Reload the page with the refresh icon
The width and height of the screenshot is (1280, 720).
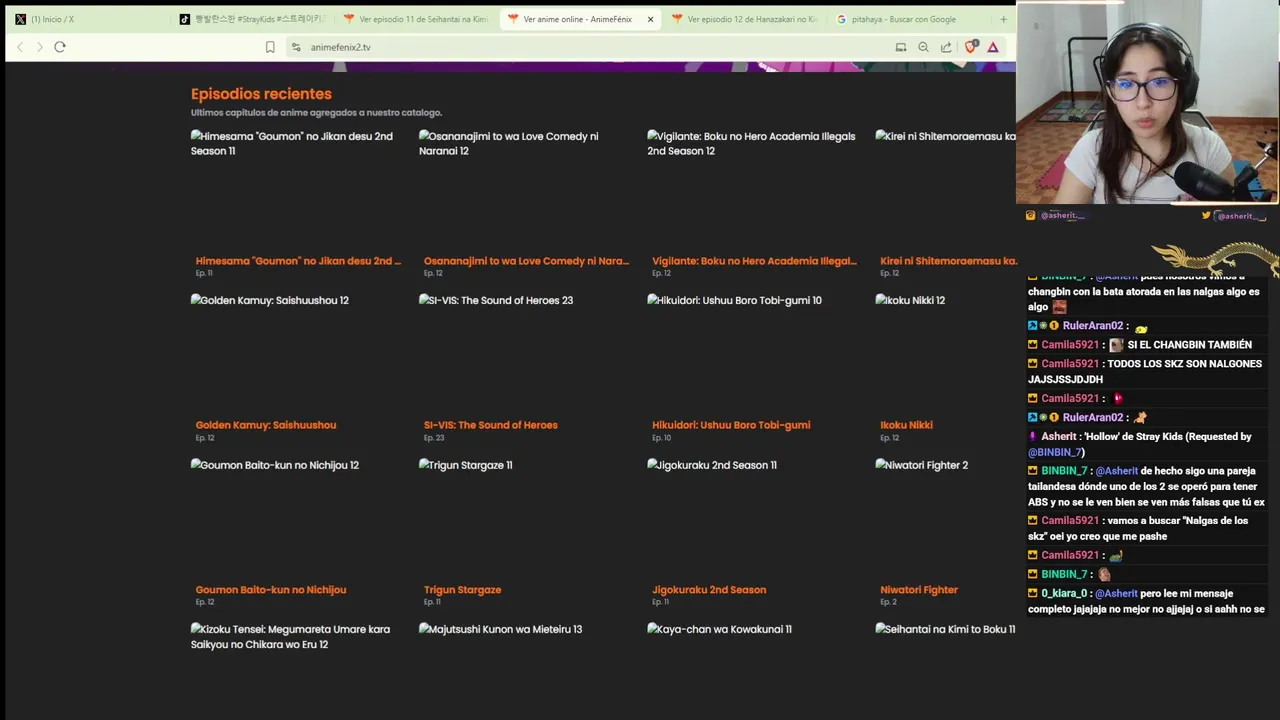[x=60, y=47]
